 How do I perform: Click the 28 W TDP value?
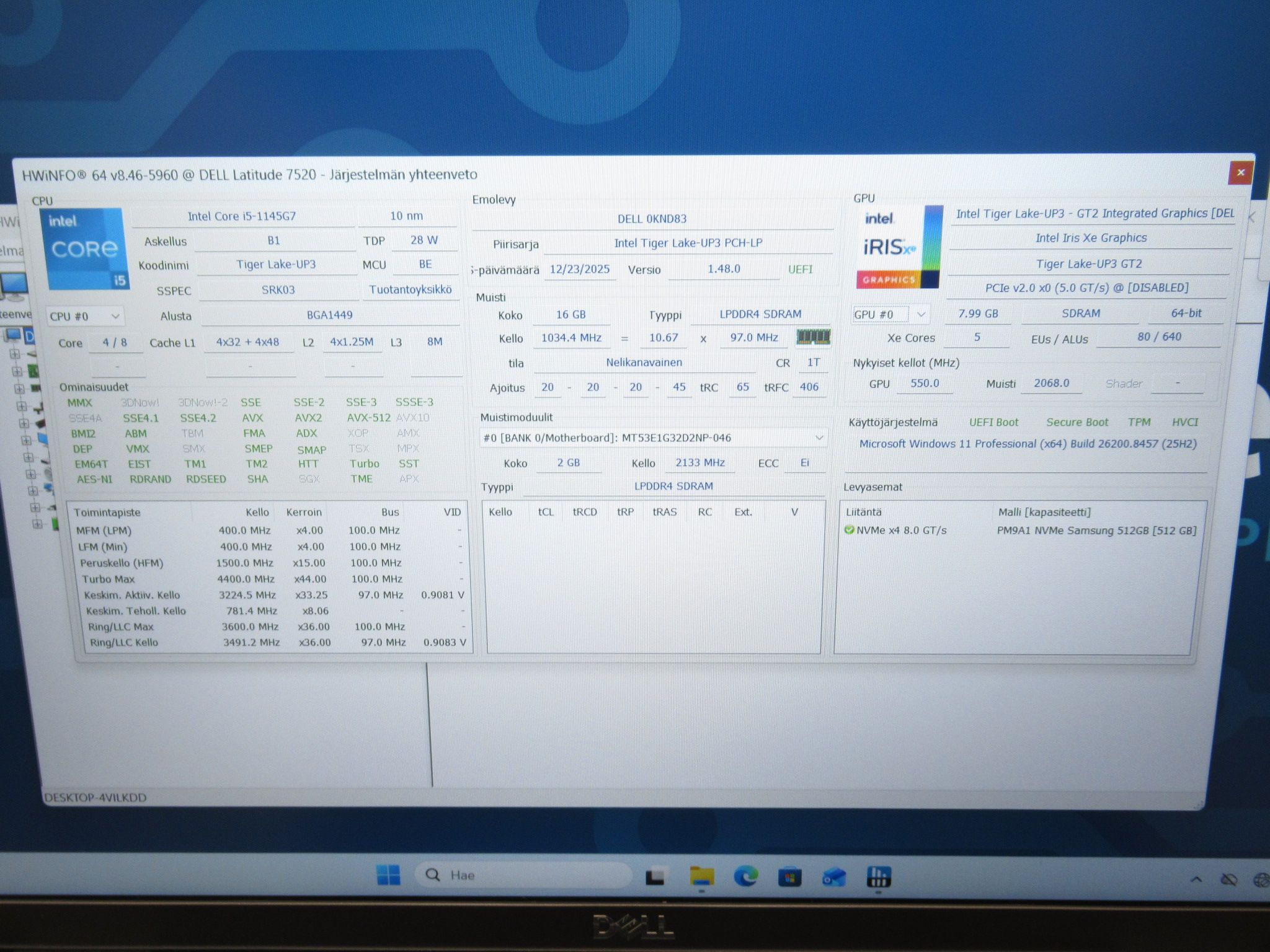coord(424,240)
